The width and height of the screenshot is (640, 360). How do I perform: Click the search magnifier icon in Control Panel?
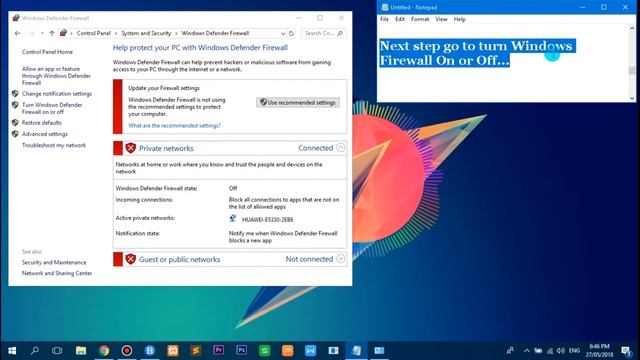pyautogui.click(x=340, y=33)
